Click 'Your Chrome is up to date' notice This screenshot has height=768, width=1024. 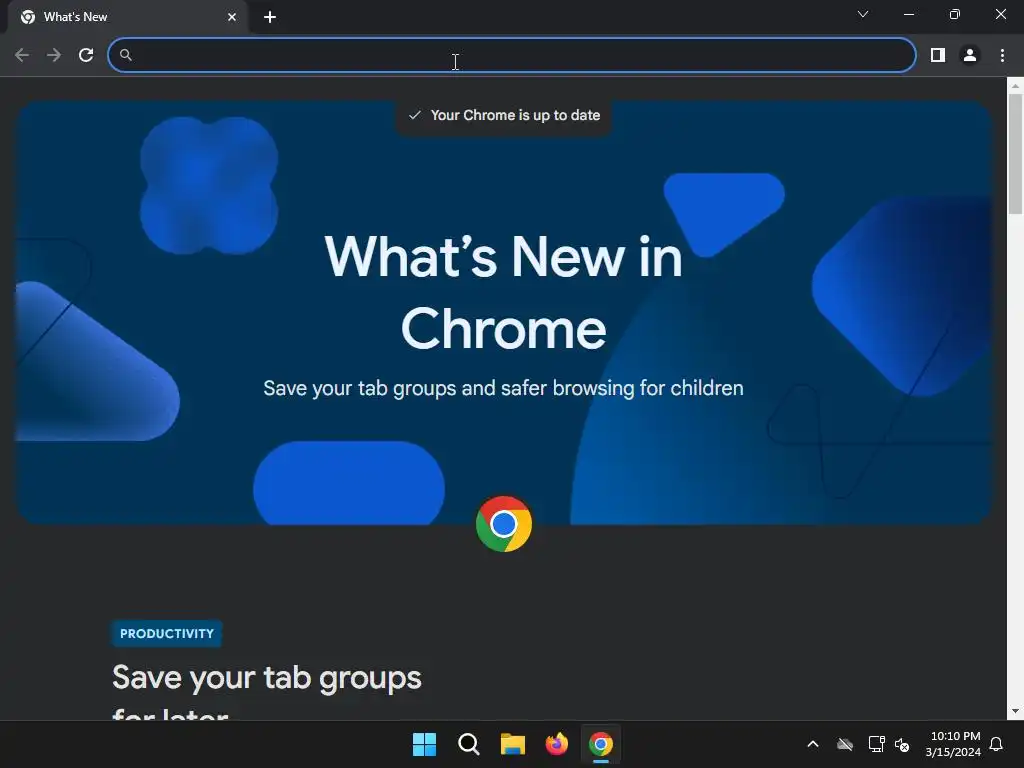[504, 116]
